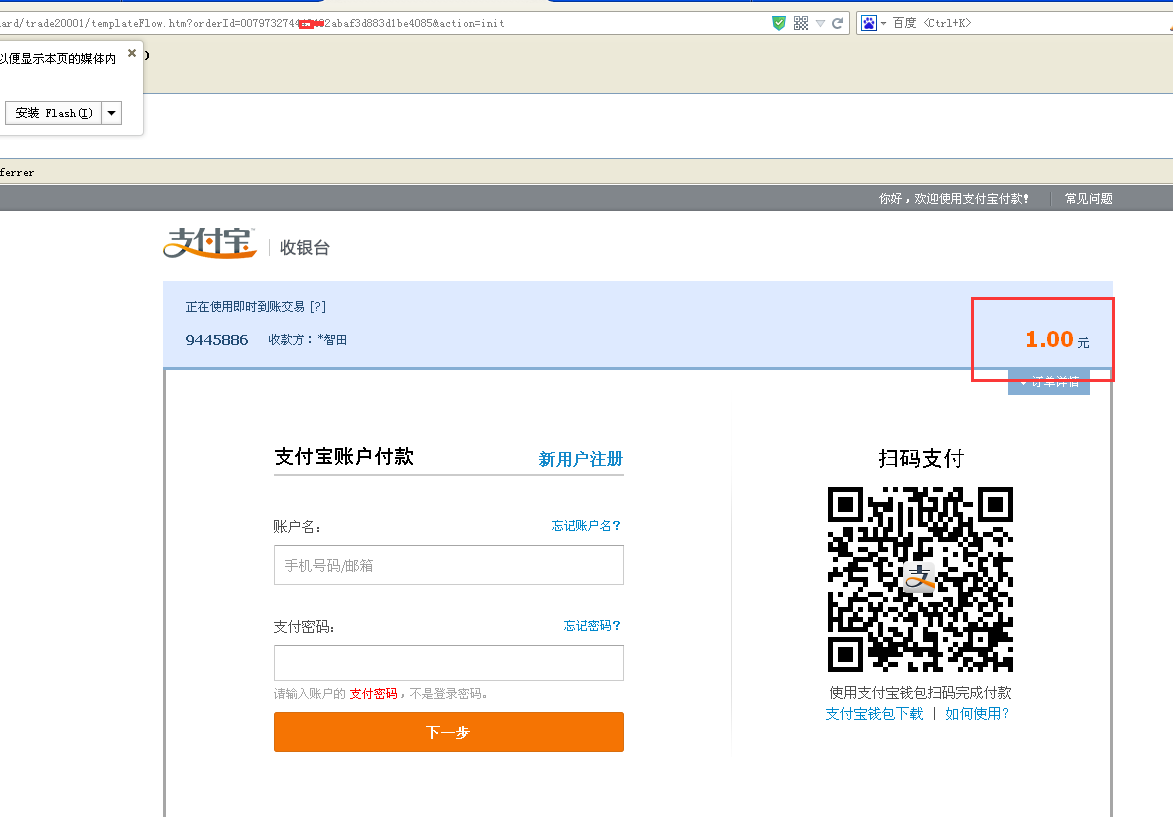The height and width of the screenshot is (817, 1173).
Task: Open the 如何使用? link
Action: click(977, 714)
